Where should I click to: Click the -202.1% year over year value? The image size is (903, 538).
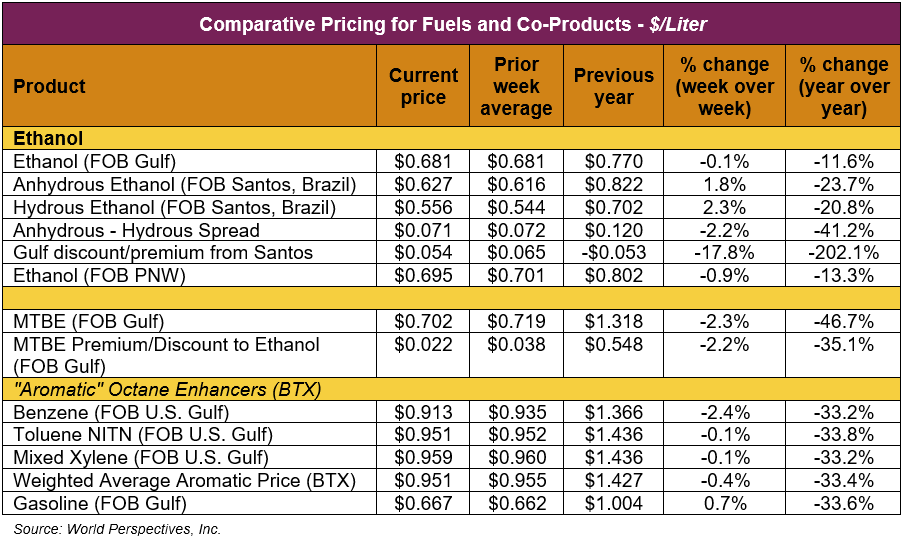(843, 253)
